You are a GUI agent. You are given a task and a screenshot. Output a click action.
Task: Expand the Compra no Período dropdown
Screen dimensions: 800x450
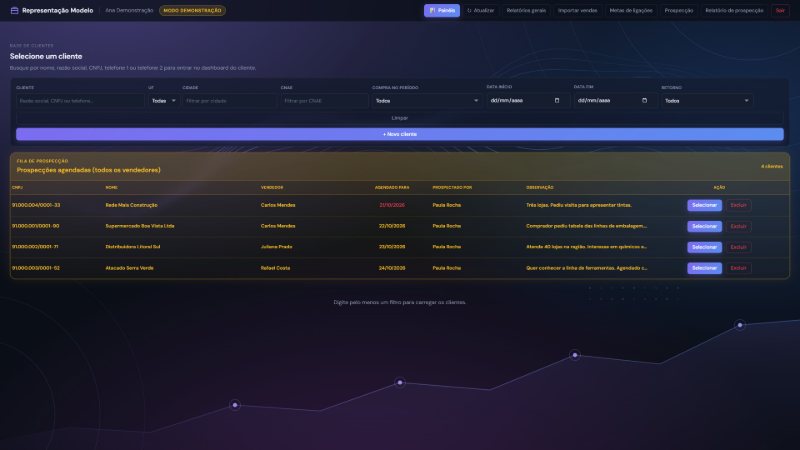(427, 101)
